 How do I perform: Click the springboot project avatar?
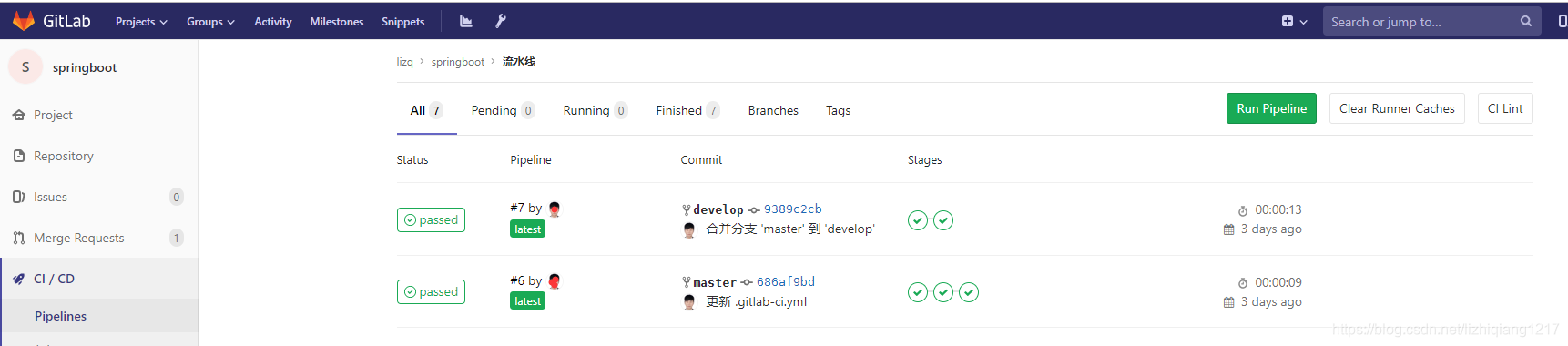click(25, 66)
